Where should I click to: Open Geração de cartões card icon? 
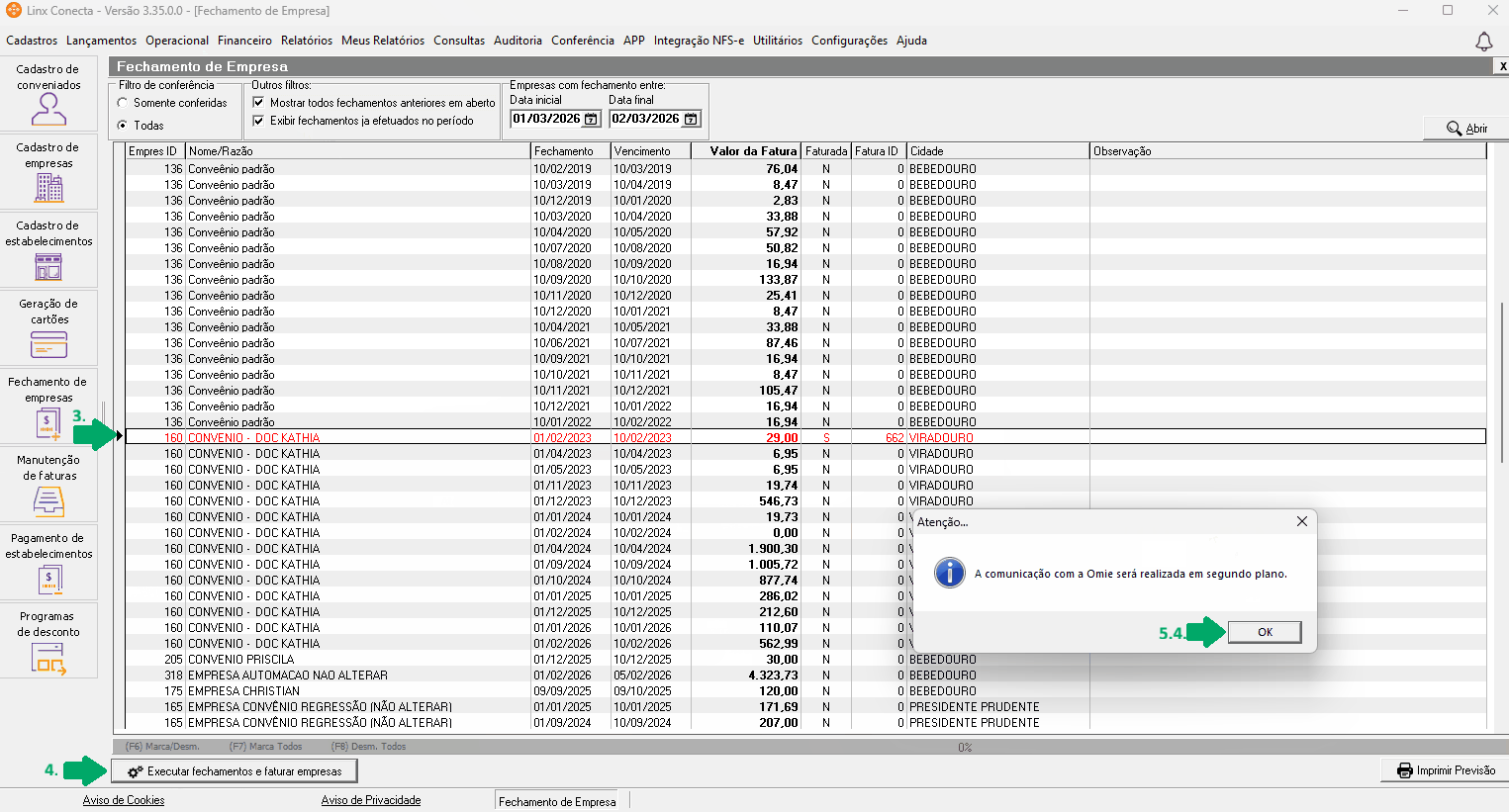point(48,343)
